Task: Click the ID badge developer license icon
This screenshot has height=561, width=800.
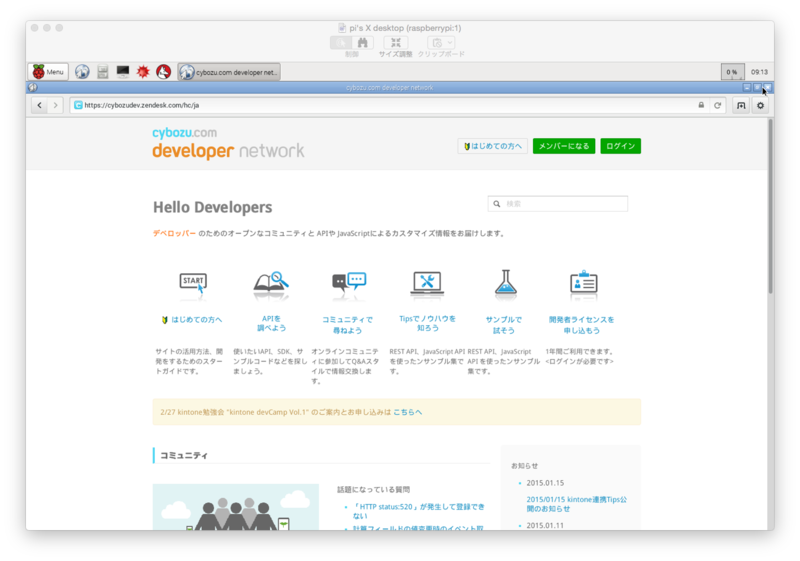Action: point(583,283)
